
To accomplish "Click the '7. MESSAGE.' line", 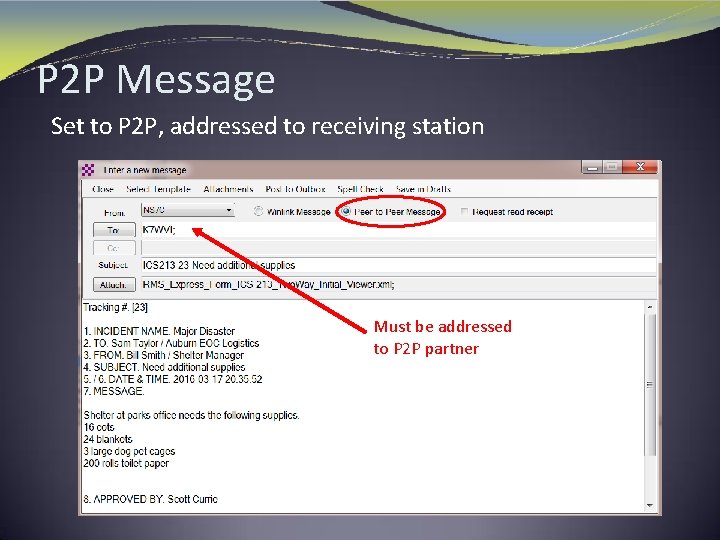I will 114,391.
